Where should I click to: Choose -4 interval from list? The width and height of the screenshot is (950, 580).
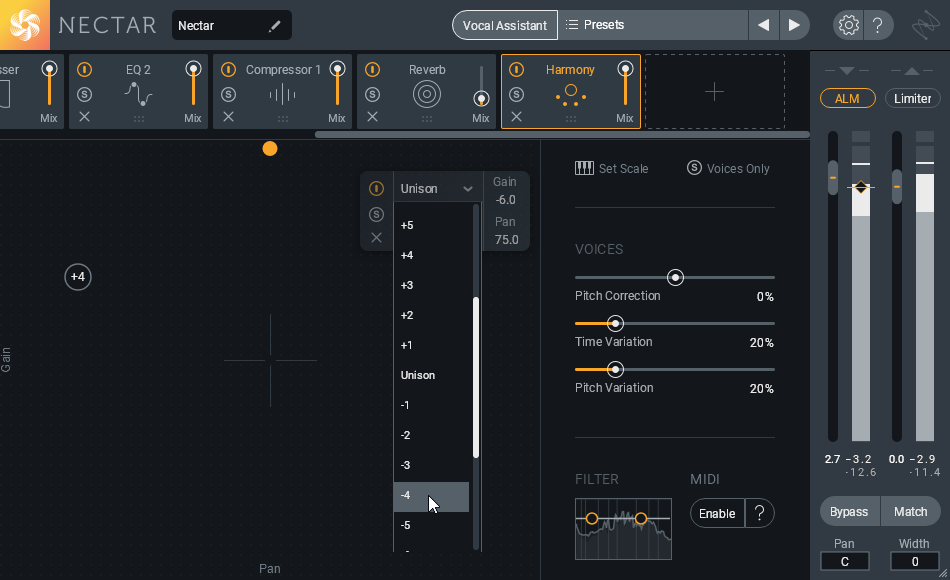click(x=431, y=497)
